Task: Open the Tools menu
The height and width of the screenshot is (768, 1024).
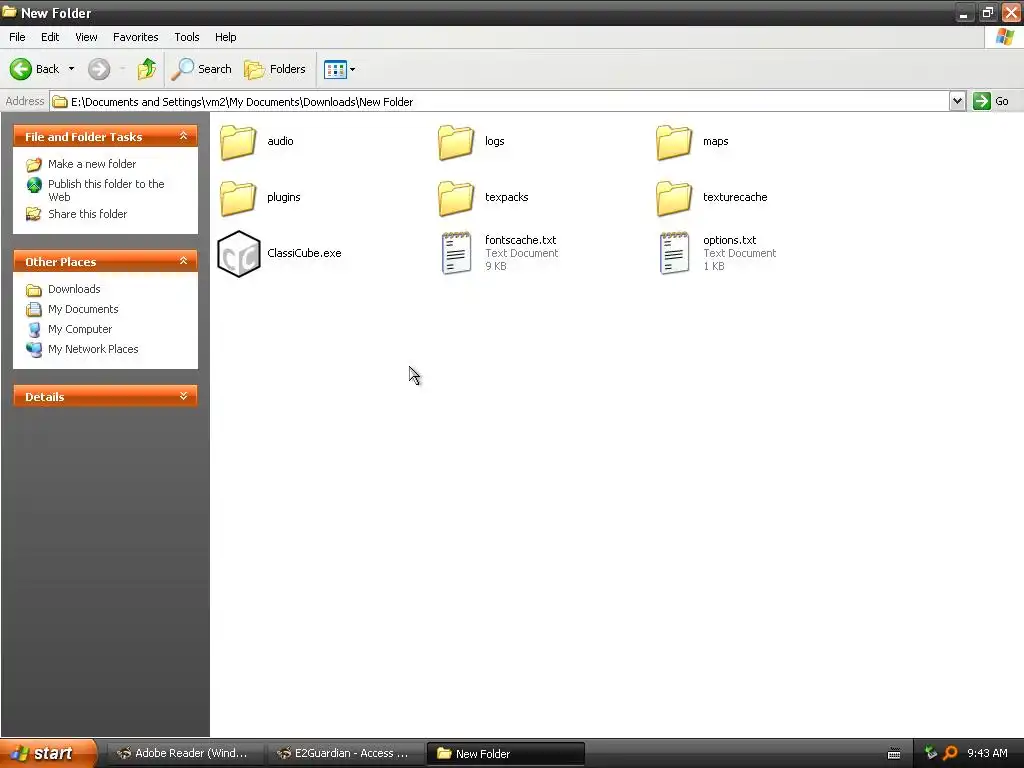Action: (x=187, y=37)
